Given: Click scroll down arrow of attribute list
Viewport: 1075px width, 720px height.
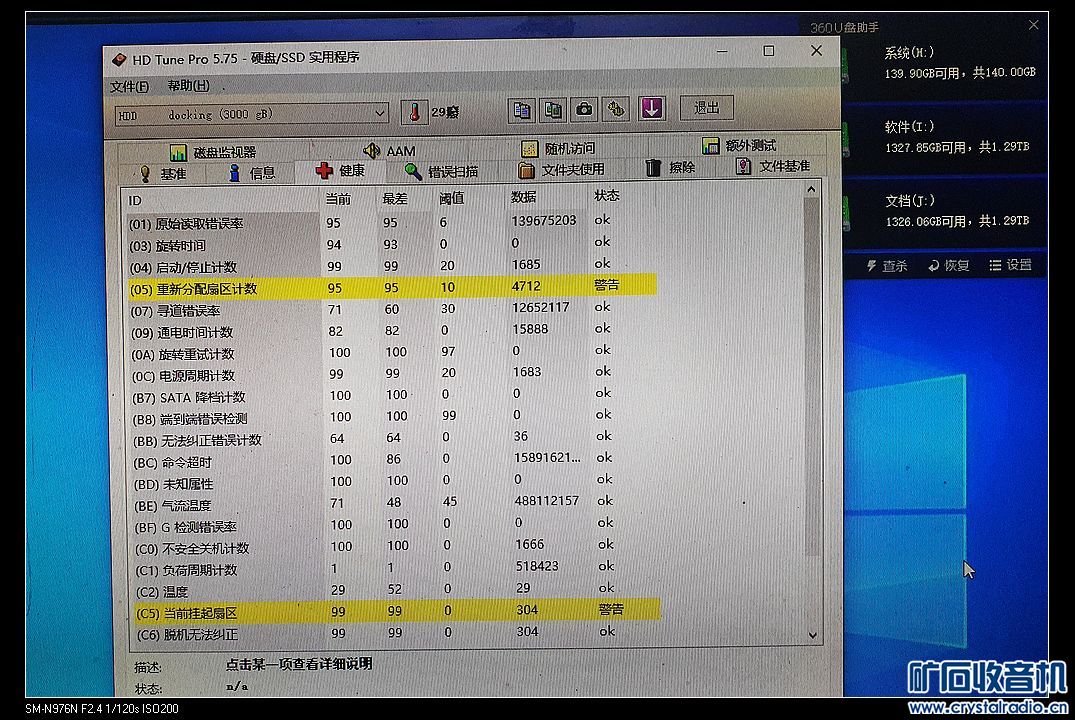Looking at the screenshot, I should tap(813, 636).
